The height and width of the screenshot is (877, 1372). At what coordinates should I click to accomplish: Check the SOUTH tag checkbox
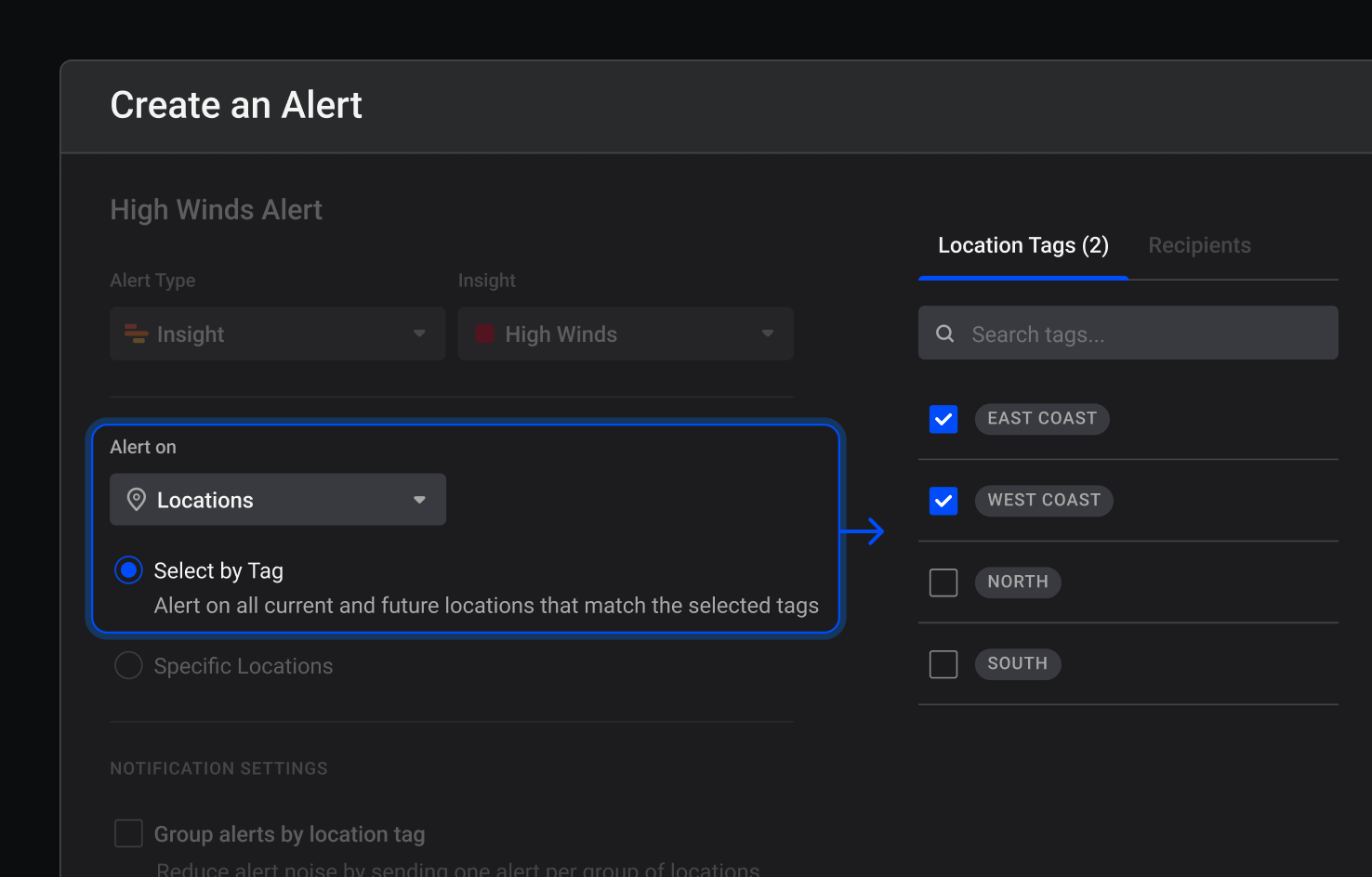(x=943, y=664)
